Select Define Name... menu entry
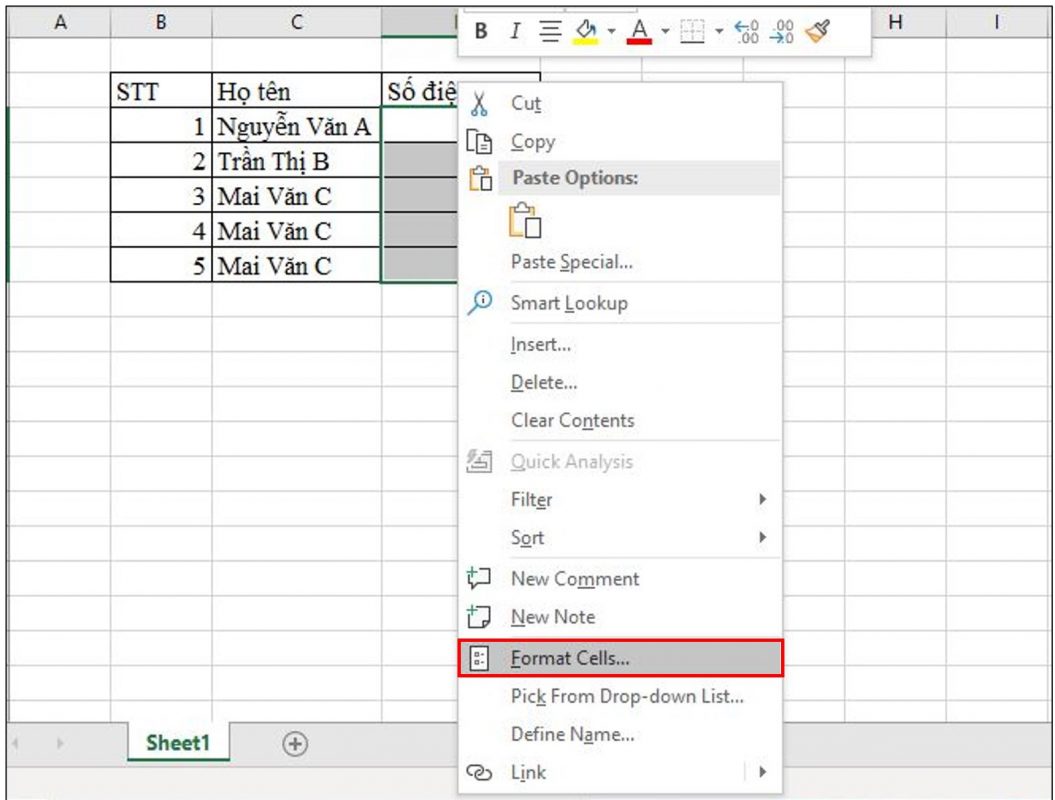The height and width of the screenshot is (800, 1055). pos(620,734)
